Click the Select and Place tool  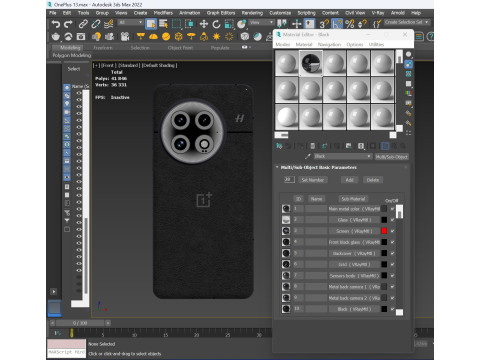click(241, 24)
